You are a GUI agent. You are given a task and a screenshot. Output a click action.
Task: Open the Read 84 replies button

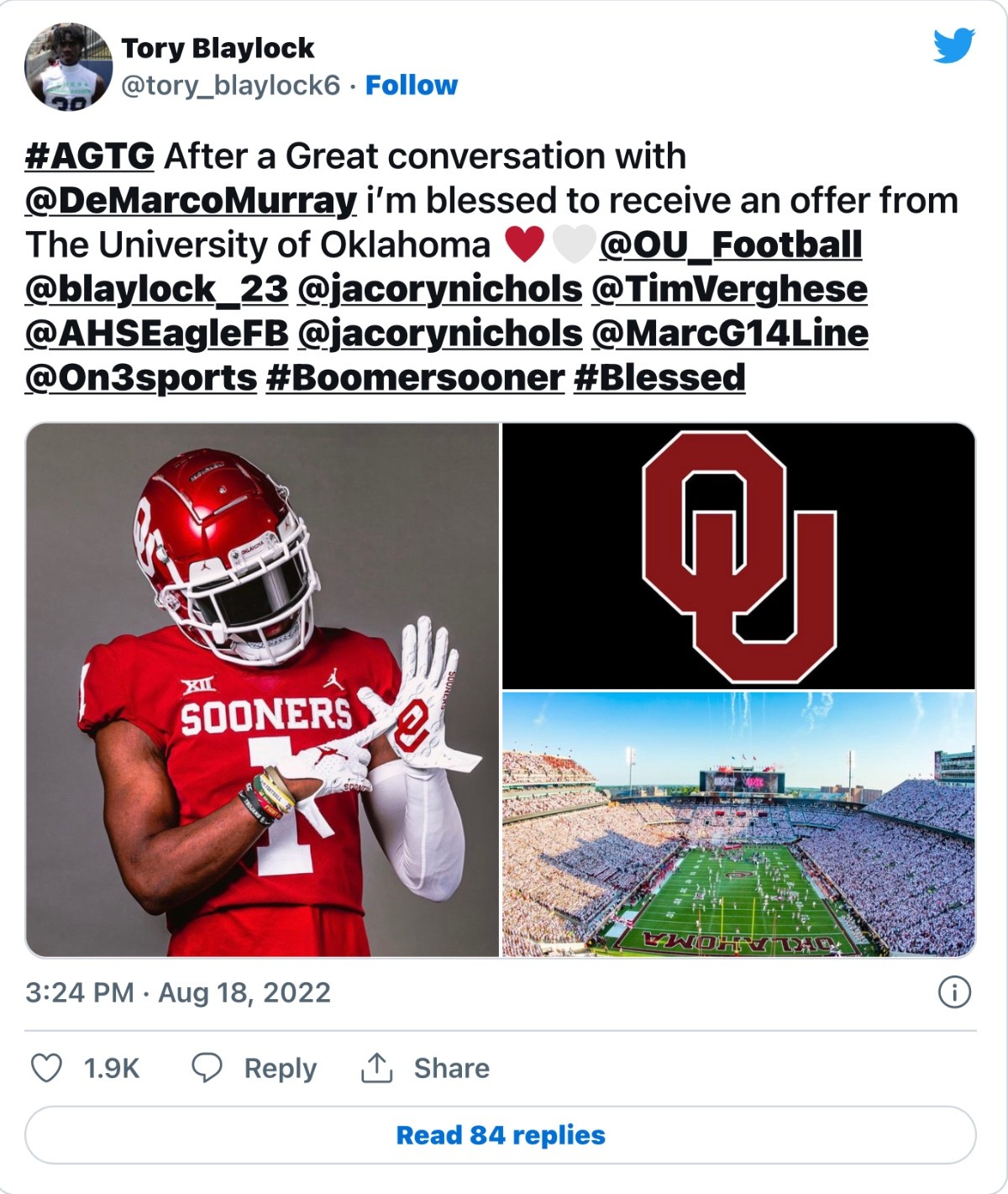(501, 1135)
